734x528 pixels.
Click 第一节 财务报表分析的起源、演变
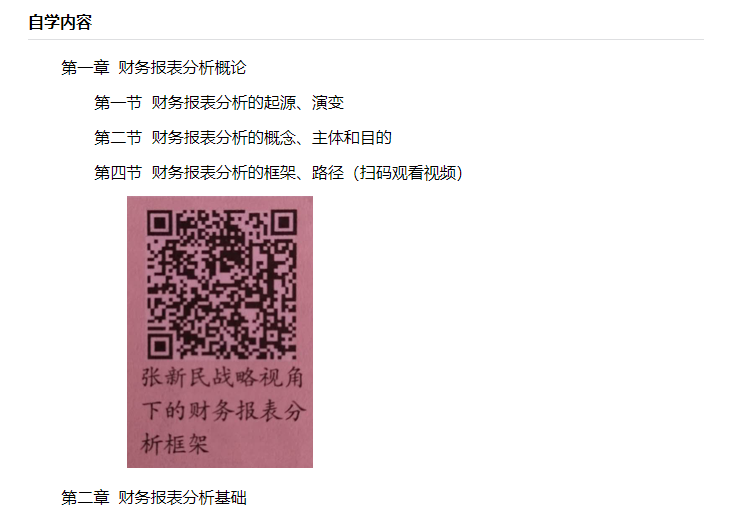coord(219,103)
